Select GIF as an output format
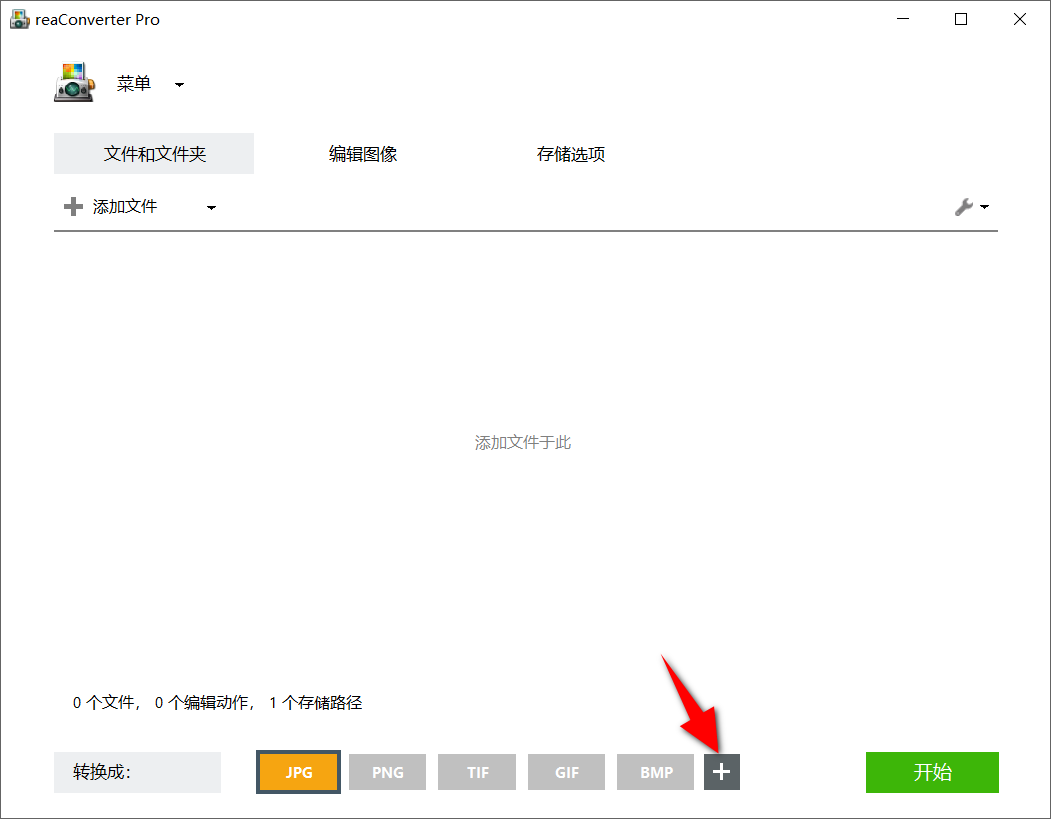This screenshot has height=819, width=1051. pos(566,771)
